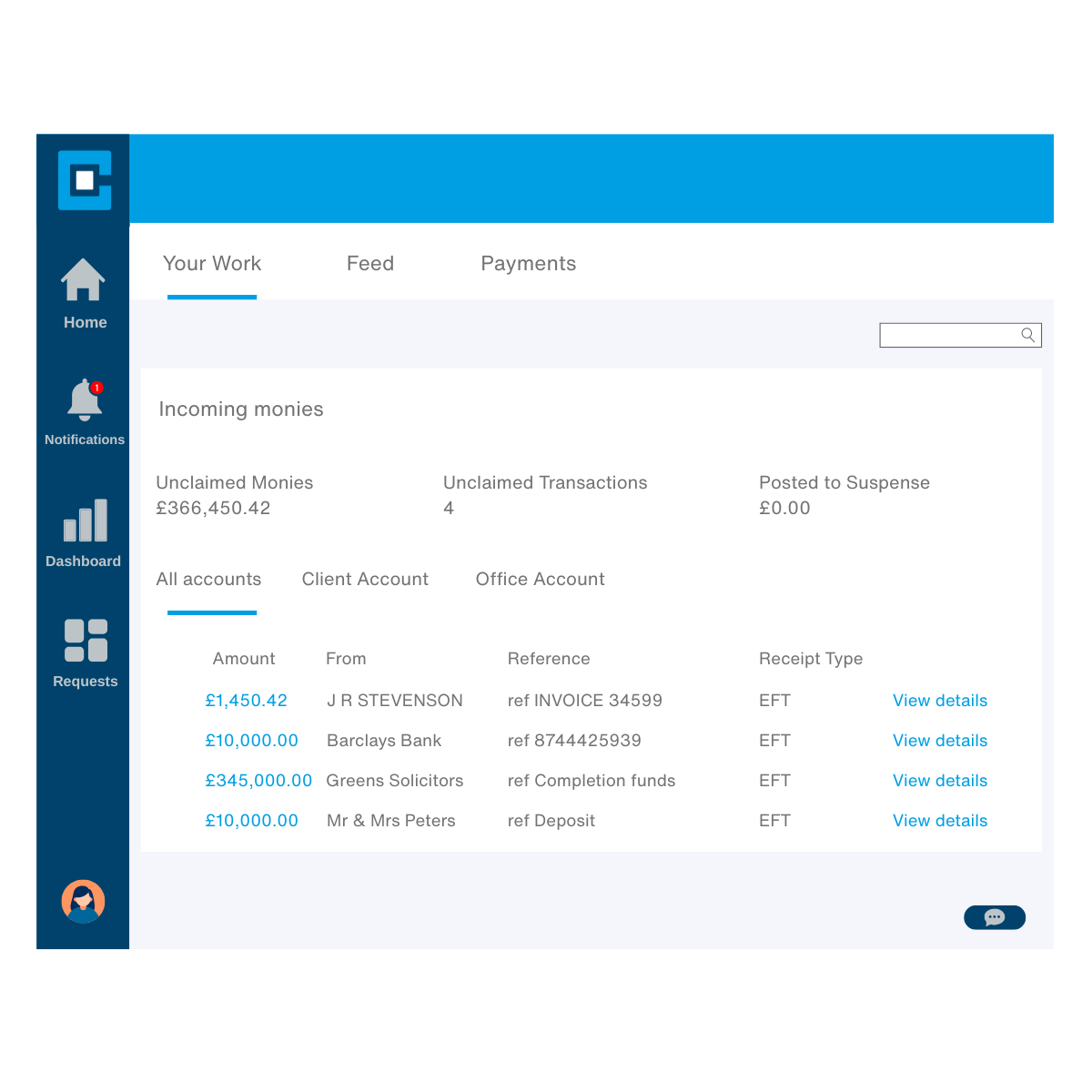Go to Home via the house icon
This screenshot has width=1092, height=1092.
tap(84, 280)
